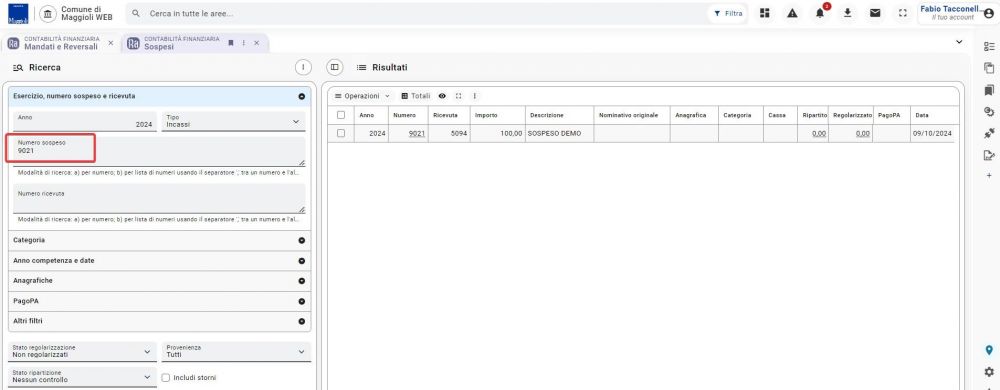The height and width of the screenshot is (390, 1000).
Task: Click the warning triangle alert icon
Action: pyautogui.click(x=792, y=13)
